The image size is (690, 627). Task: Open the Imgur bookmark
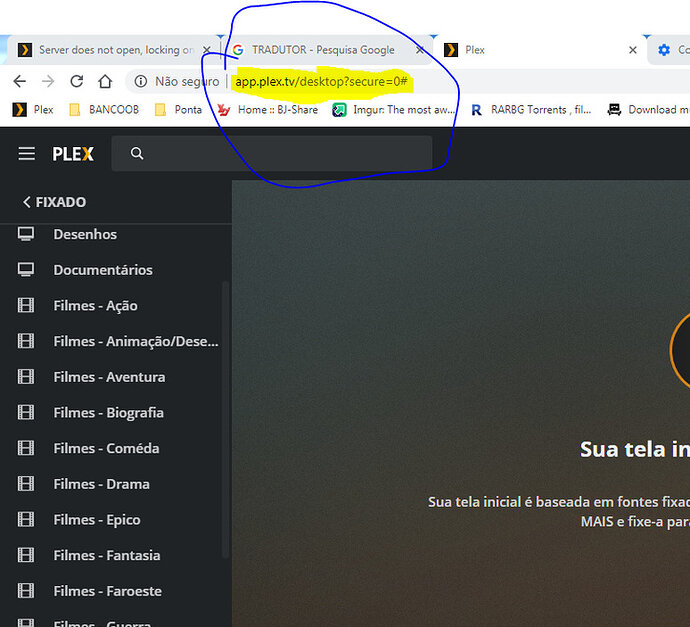tap(394, 110)
